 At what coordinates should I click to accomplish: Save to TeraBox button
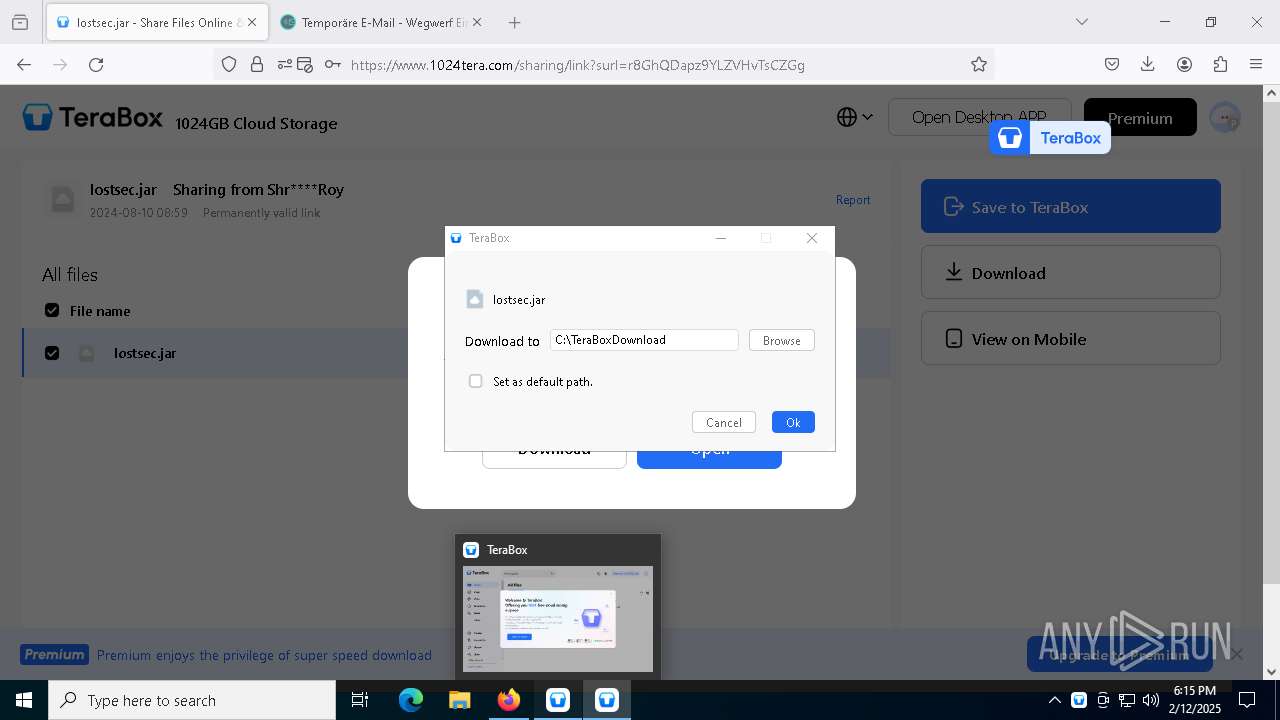tap(1071, 206)
